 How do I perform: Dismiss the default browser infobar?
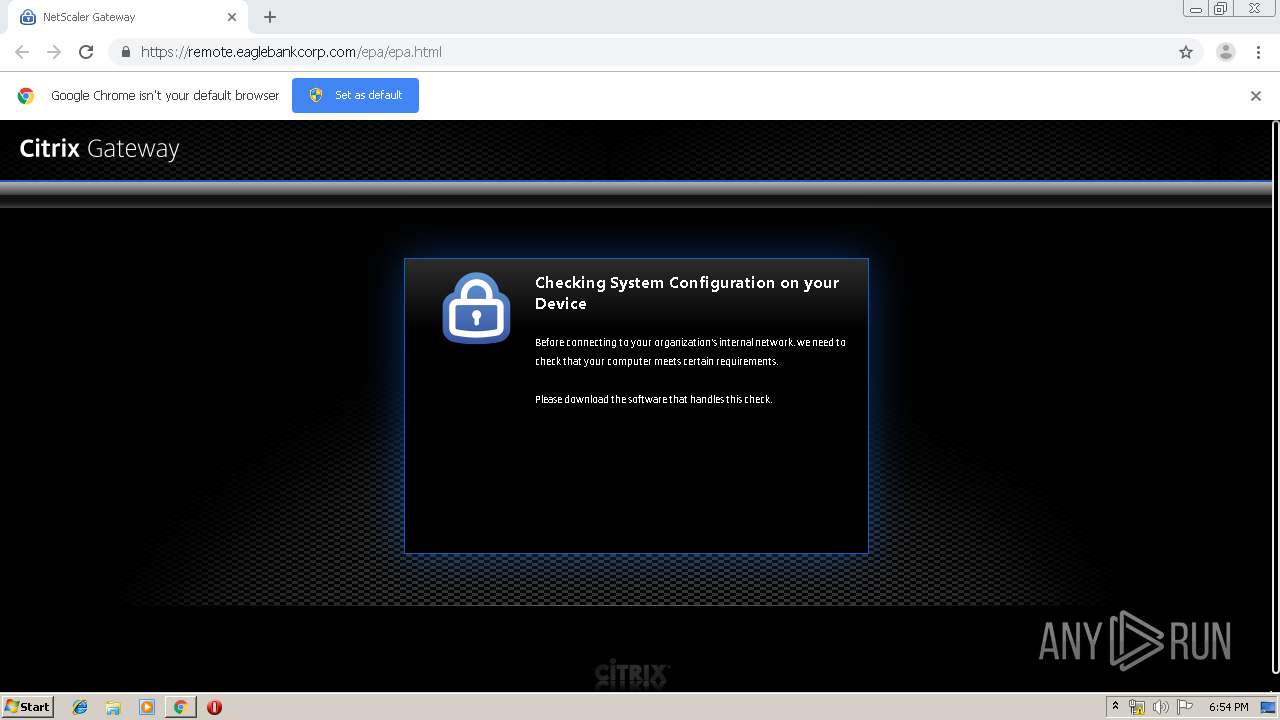tap(1256, 96)
